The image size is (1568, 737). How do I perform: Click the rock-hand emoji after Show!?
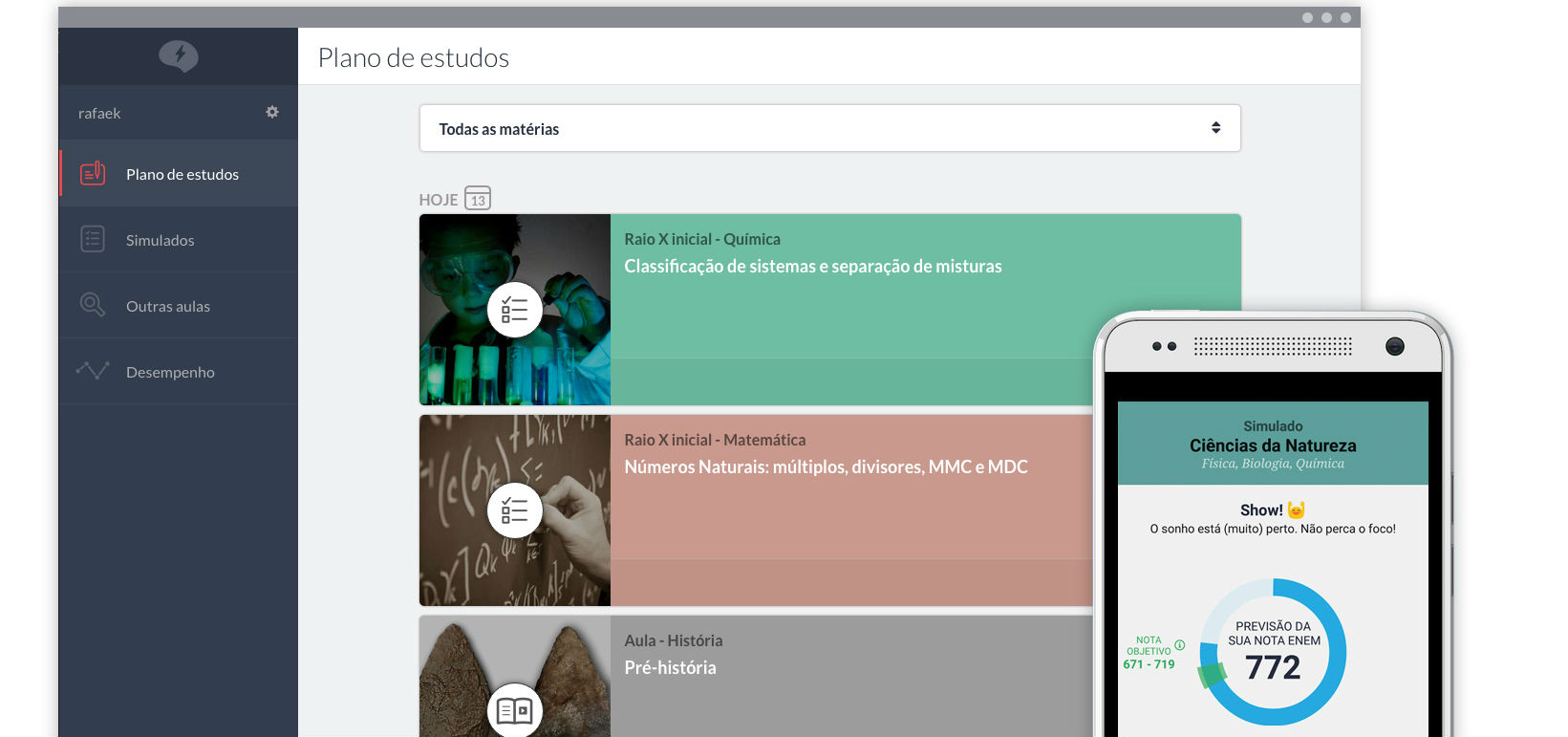click(1297, 509)
